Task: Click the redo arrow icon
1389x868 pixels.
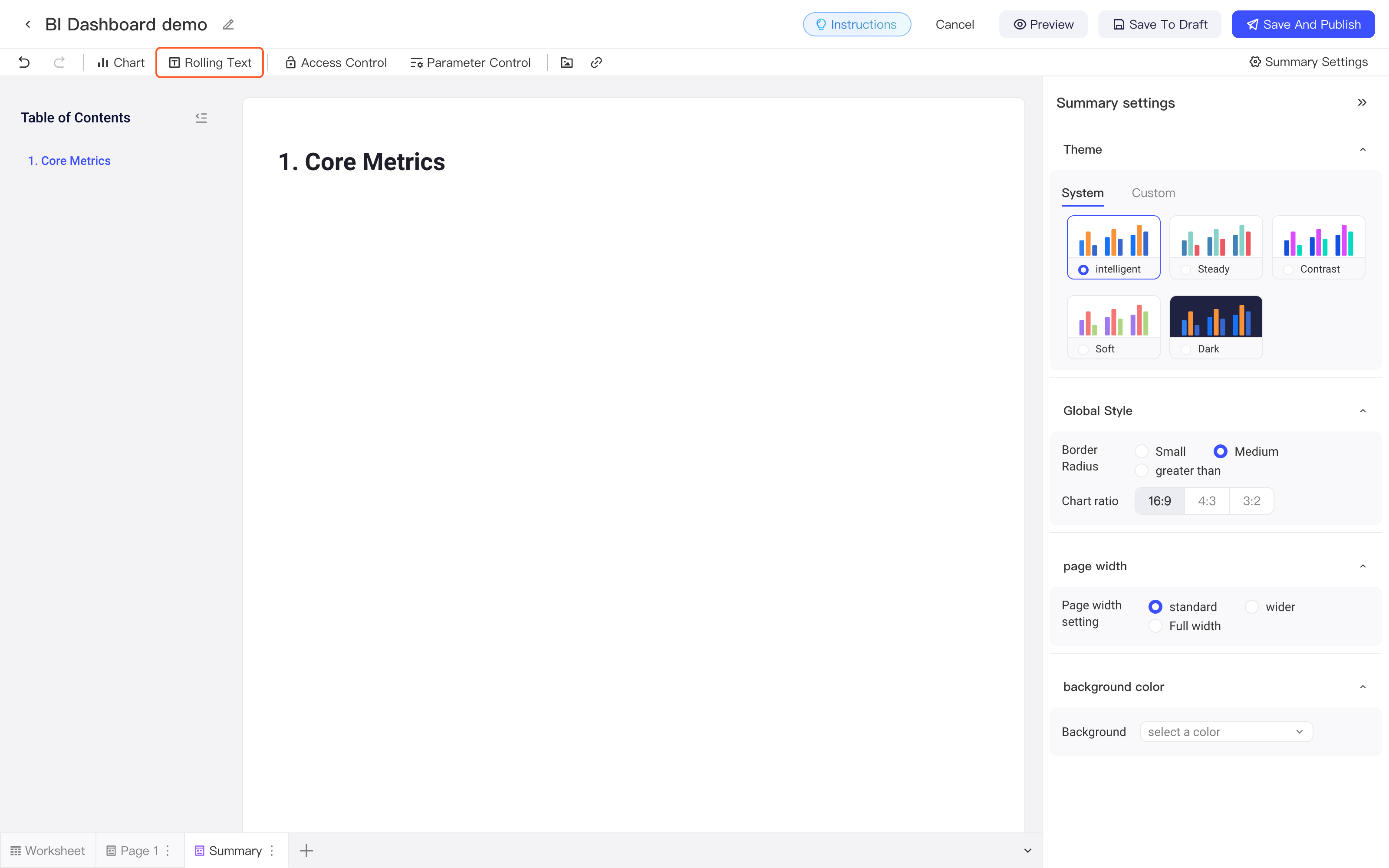Action: 59,62
